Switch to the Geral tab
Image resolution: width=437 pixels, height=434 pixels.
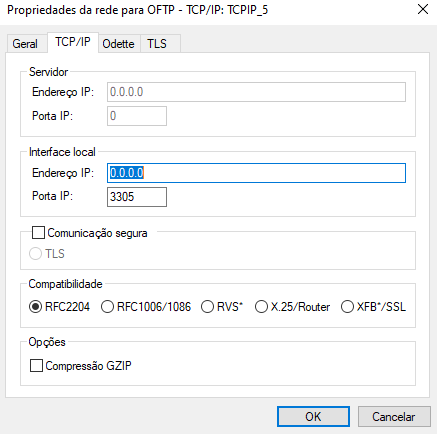26,44
